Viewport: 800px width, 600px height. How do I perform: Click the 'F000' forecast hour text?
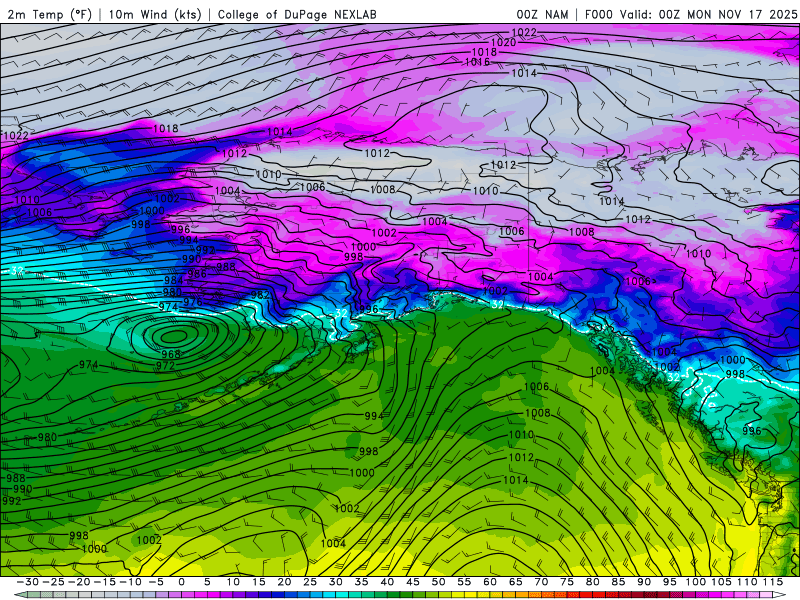[598, 14]
